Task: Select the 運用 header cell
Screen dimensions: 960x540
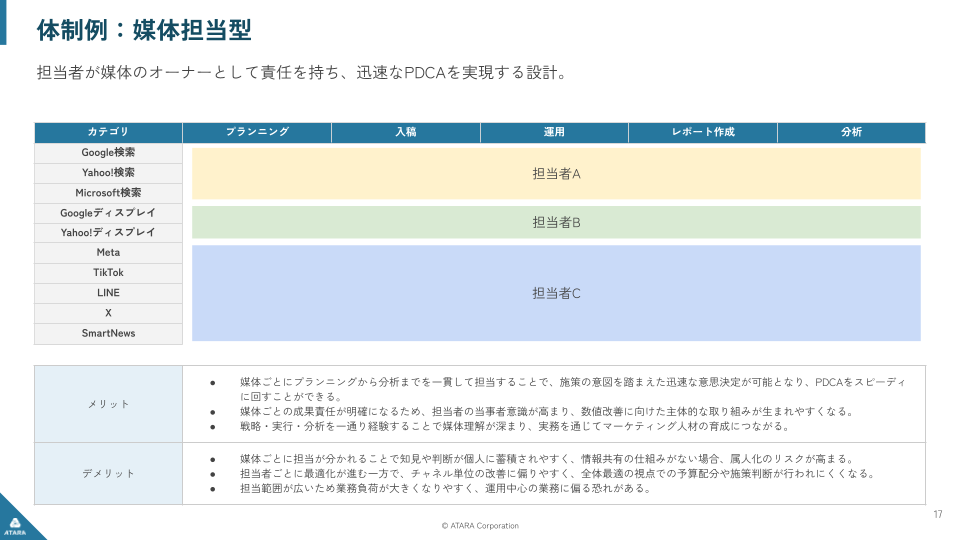Action: [x=554, y=132]
